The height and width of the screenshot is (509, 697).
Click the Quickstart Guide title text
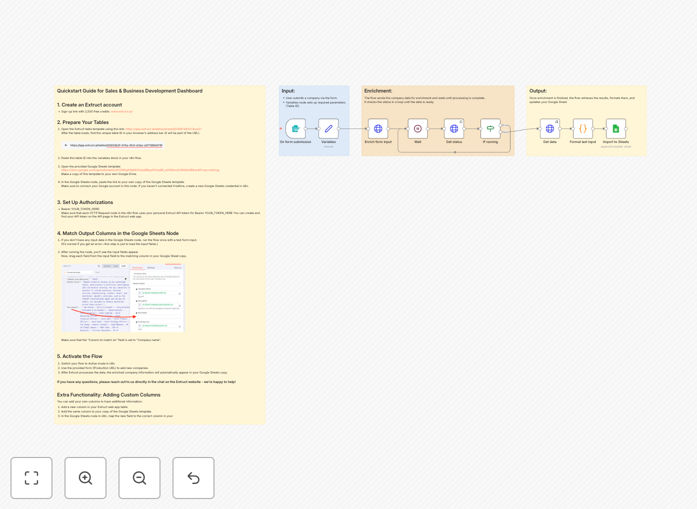130,91
